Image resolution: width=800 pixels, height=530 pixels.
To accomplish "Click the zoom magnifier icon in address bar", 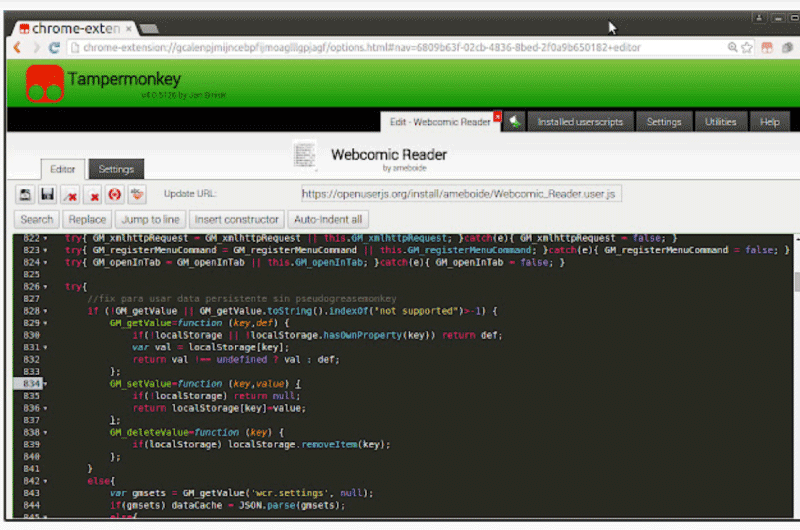I will point(733,47).
